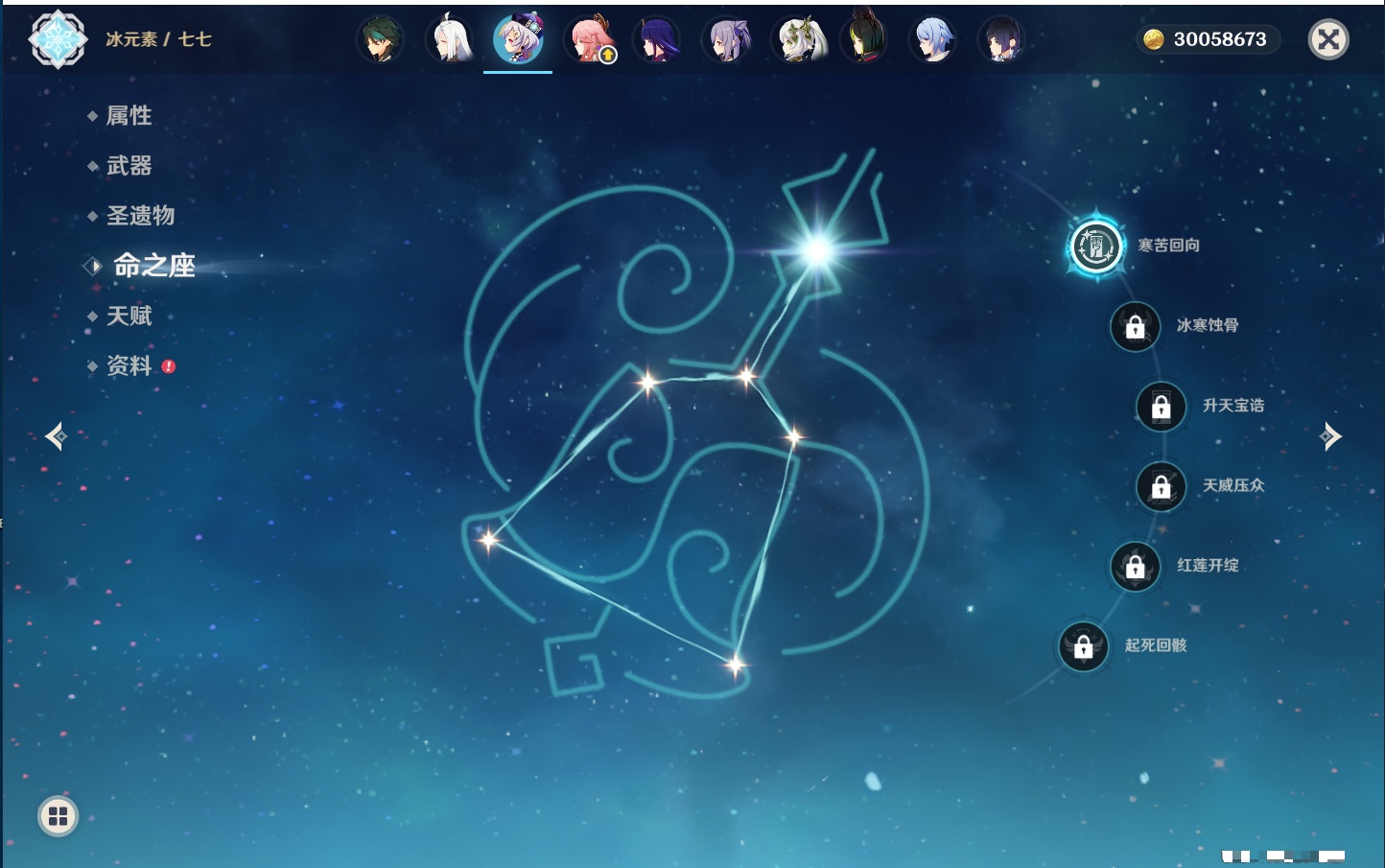Click the yellow upgrade arrow badge on Yae Miko
This screenshot has height=868, width=1385.
click(x=608, y=57)
